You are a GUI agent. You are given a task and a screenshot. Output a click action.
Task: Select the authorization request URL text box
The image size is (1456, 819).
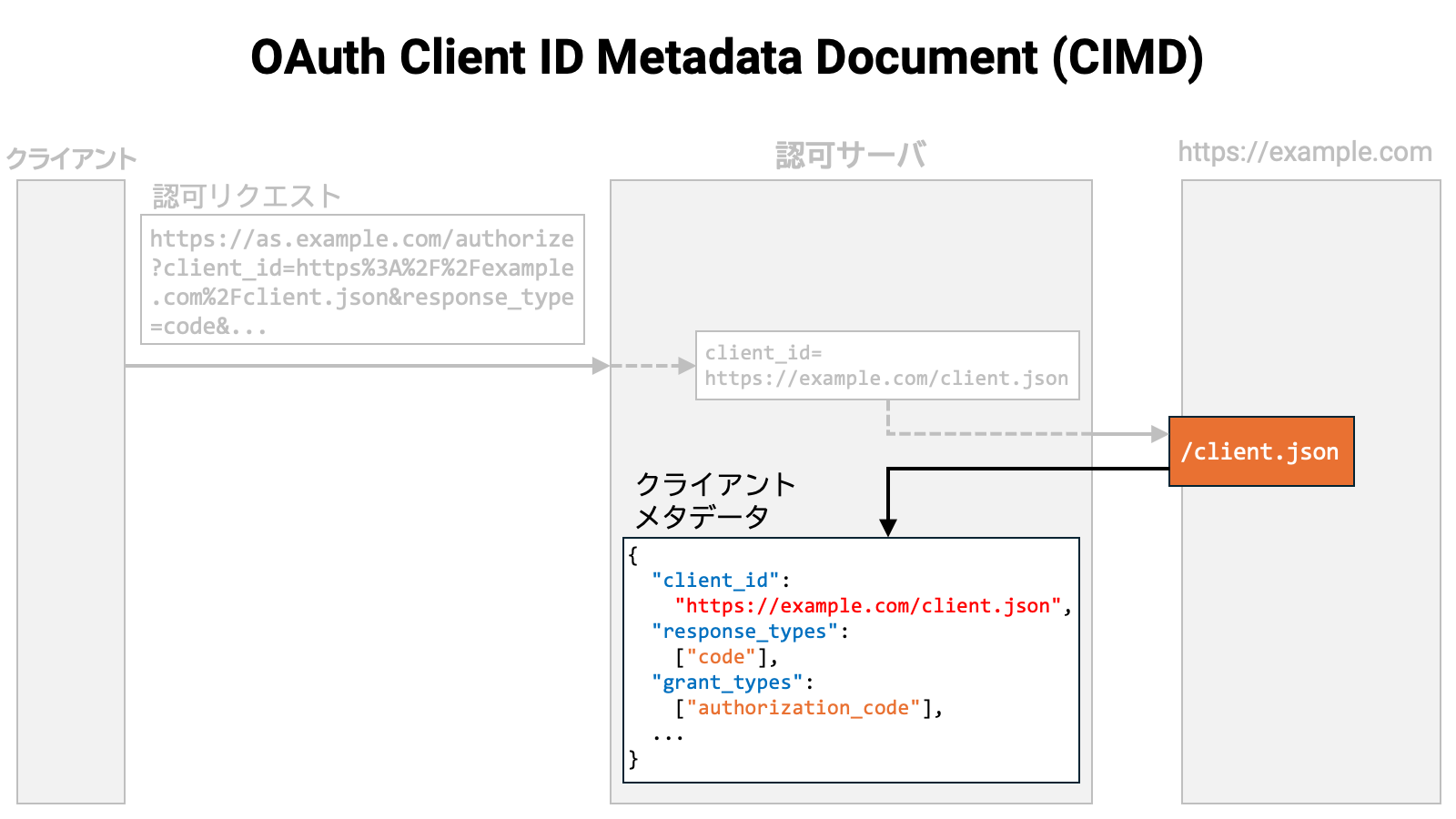362,280
